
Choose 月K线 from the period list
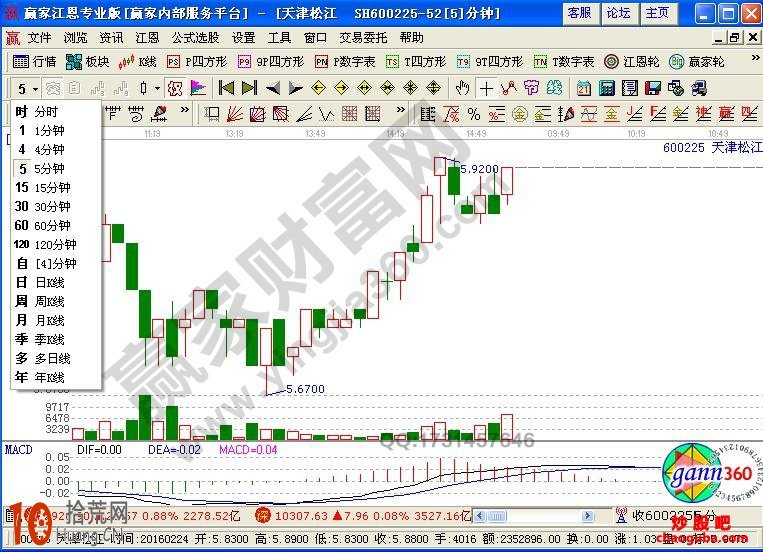(x=56, y=320)
